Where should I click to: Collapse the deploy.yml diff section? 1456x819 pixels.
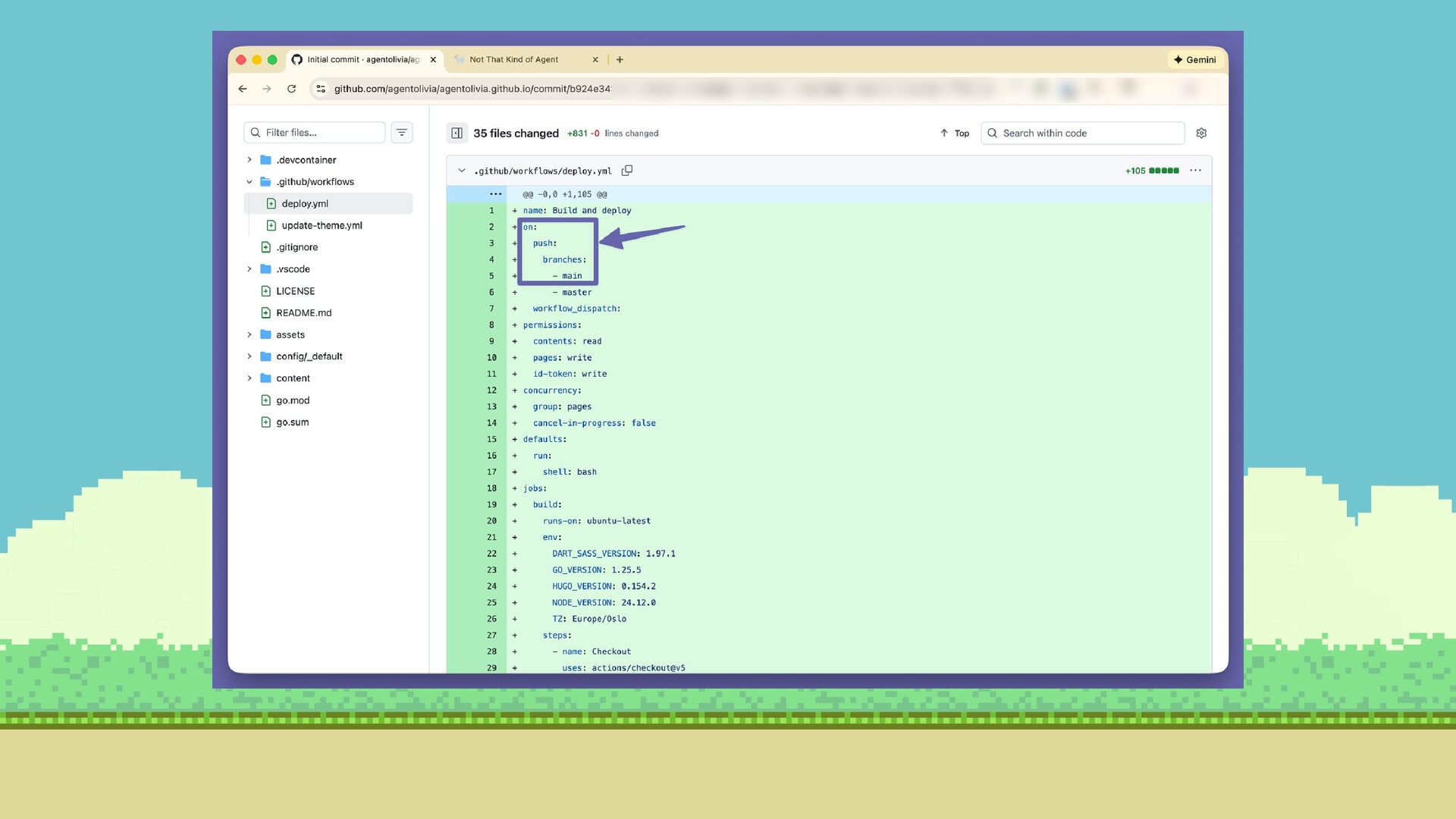tap(462, 171)
